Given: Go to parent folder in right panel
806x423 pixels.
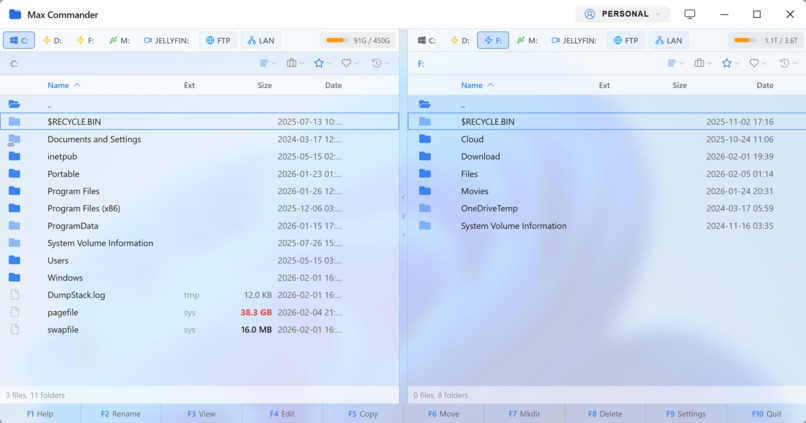Looking at the screenshot, I should point(607,104).
